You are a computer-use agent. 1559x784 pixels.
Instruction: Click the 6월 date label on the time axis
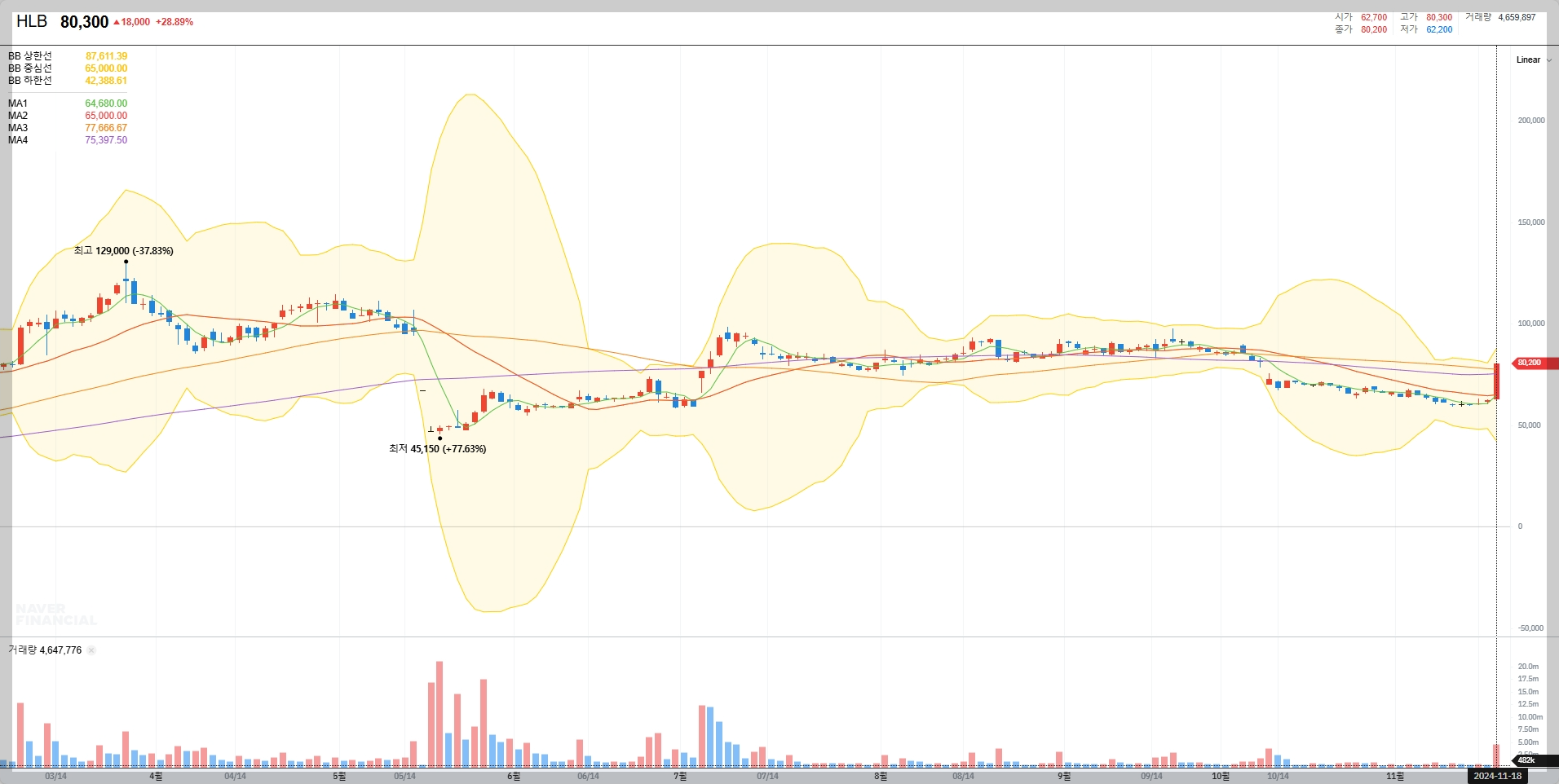point(514,777)
